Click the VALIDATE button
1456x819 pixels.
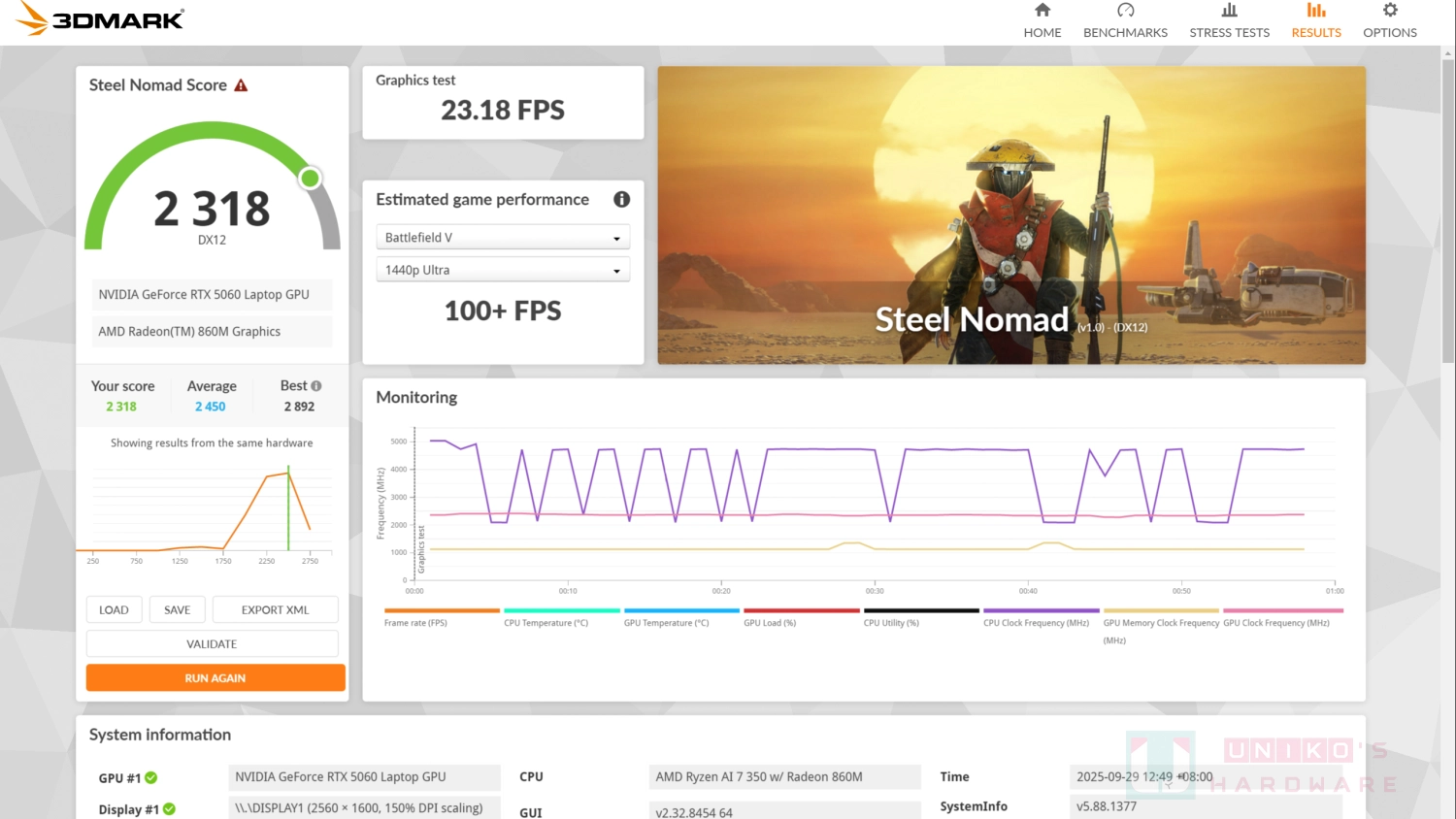coord(213,643)
